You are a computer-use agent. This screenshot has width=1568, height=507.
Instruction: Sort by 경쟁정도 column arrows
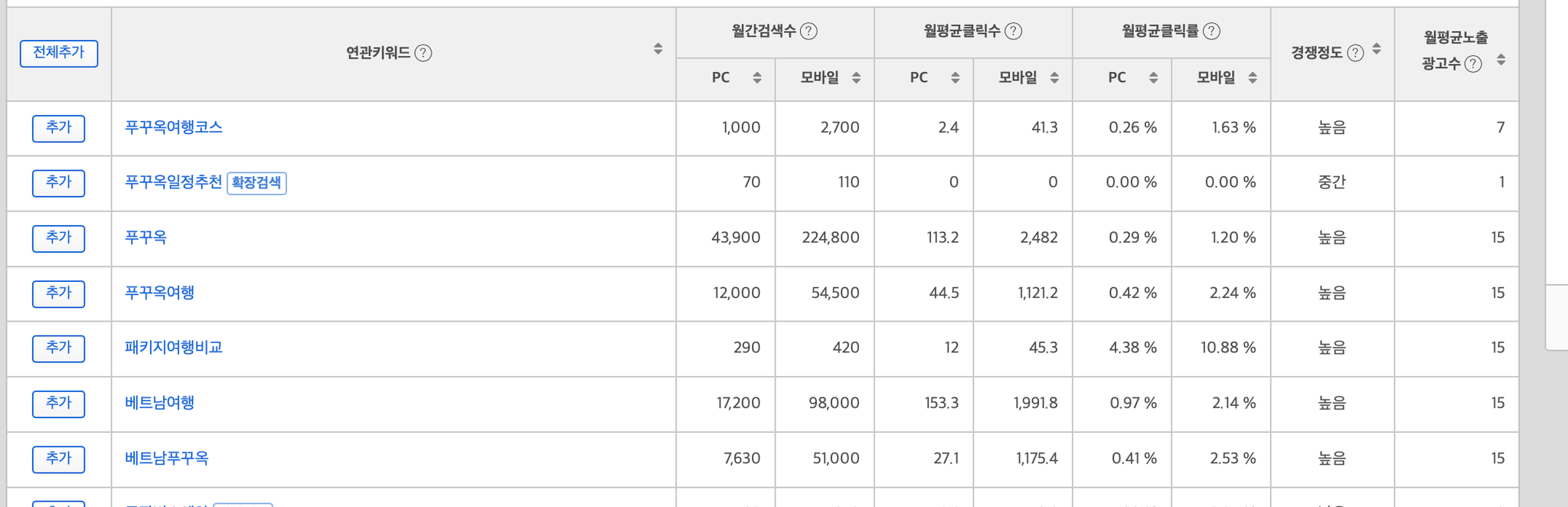click(1377, 49)
